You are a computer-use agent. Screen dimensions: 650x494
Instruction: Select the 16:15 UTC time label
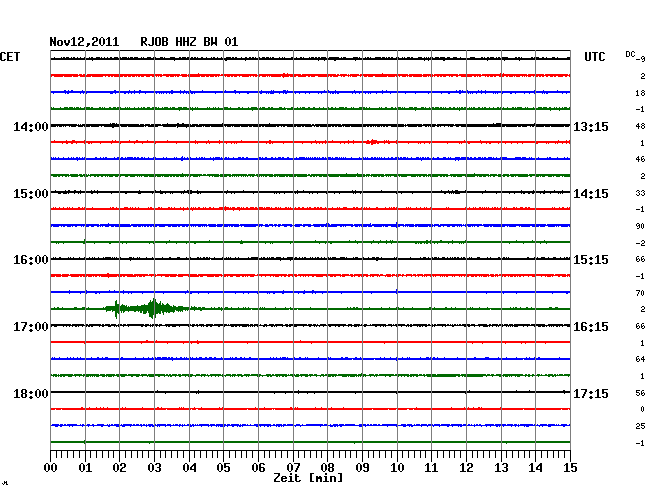click(591, 327)
